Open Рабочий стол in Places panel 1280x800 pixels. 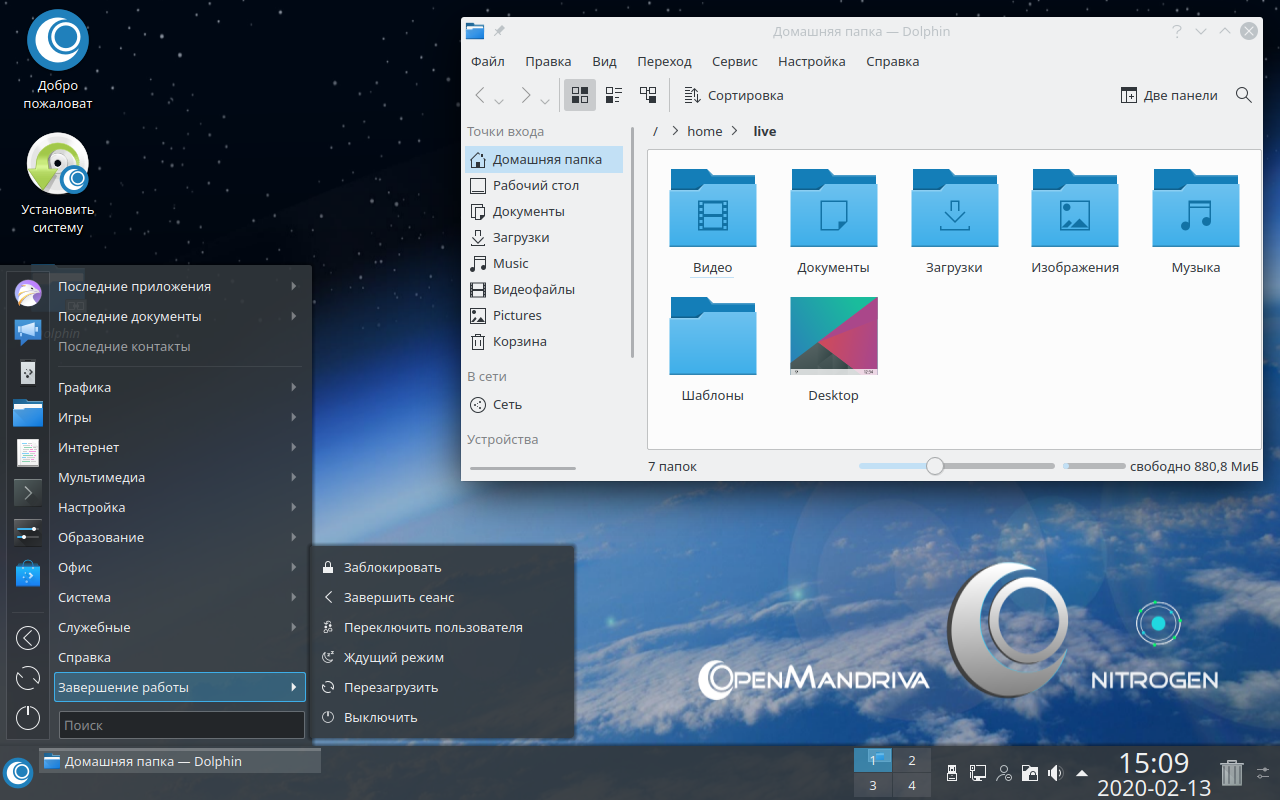tap(544, 185)
